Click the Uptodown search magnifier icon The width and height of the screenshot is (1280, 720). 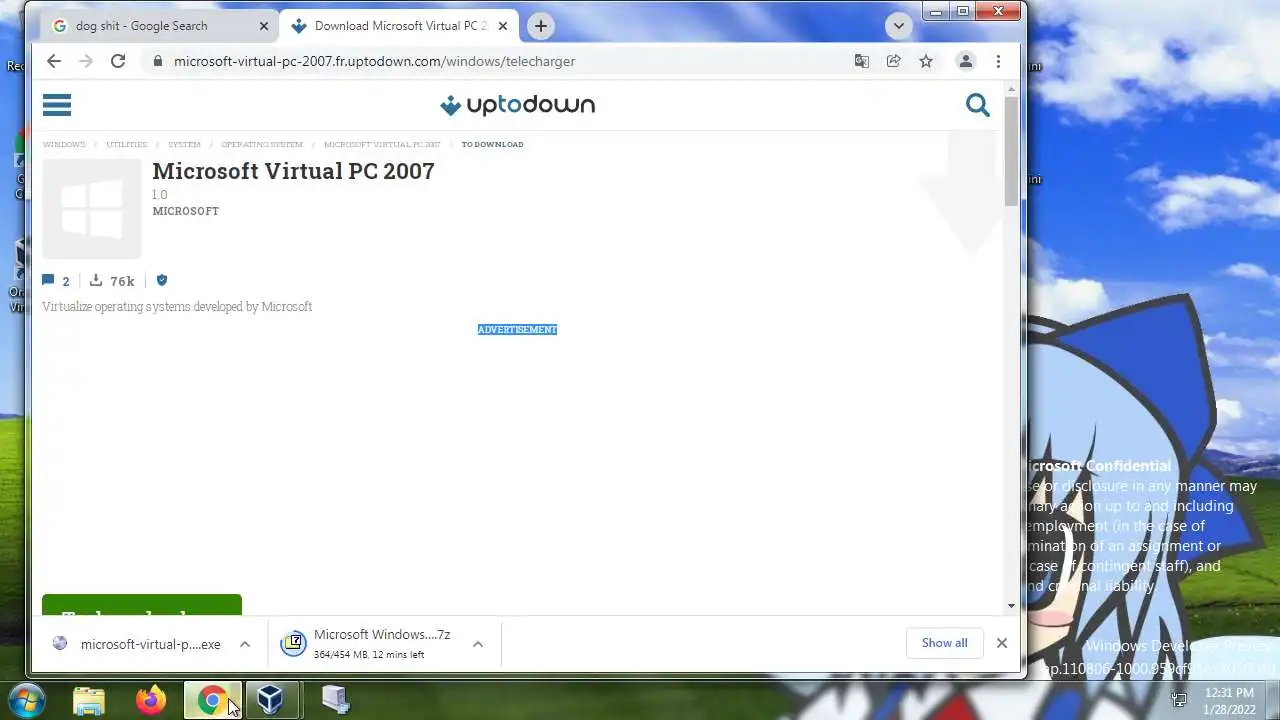(x=977, y=104)
